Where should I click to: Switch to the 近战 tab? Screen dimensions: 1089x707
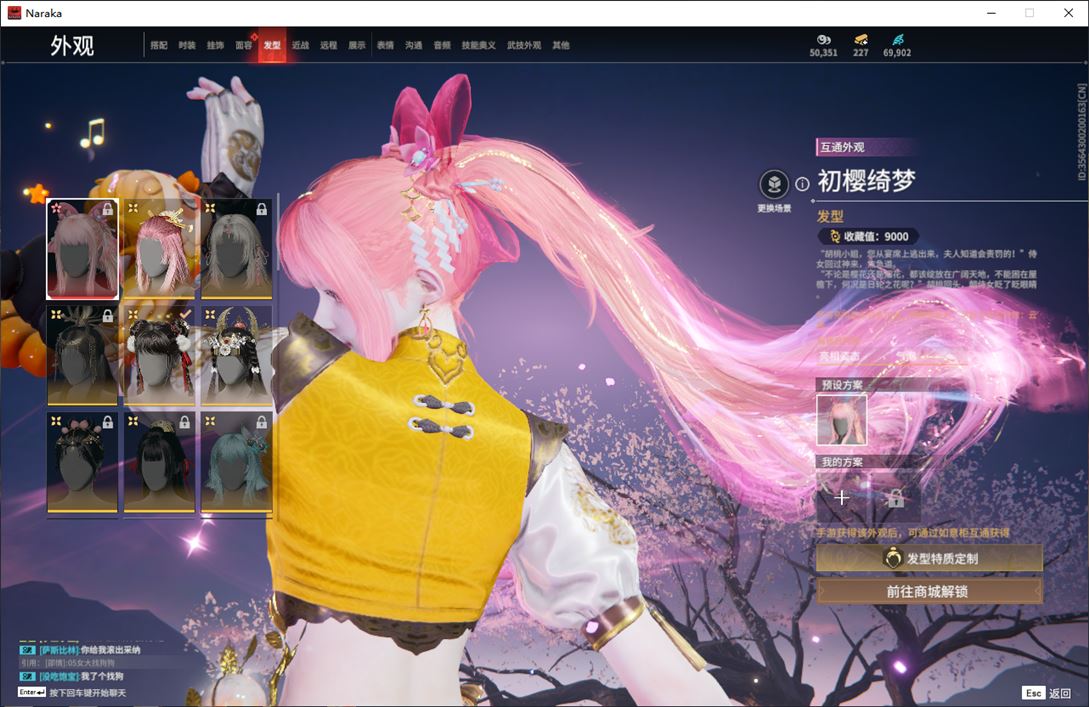click(x=300, y=45)
